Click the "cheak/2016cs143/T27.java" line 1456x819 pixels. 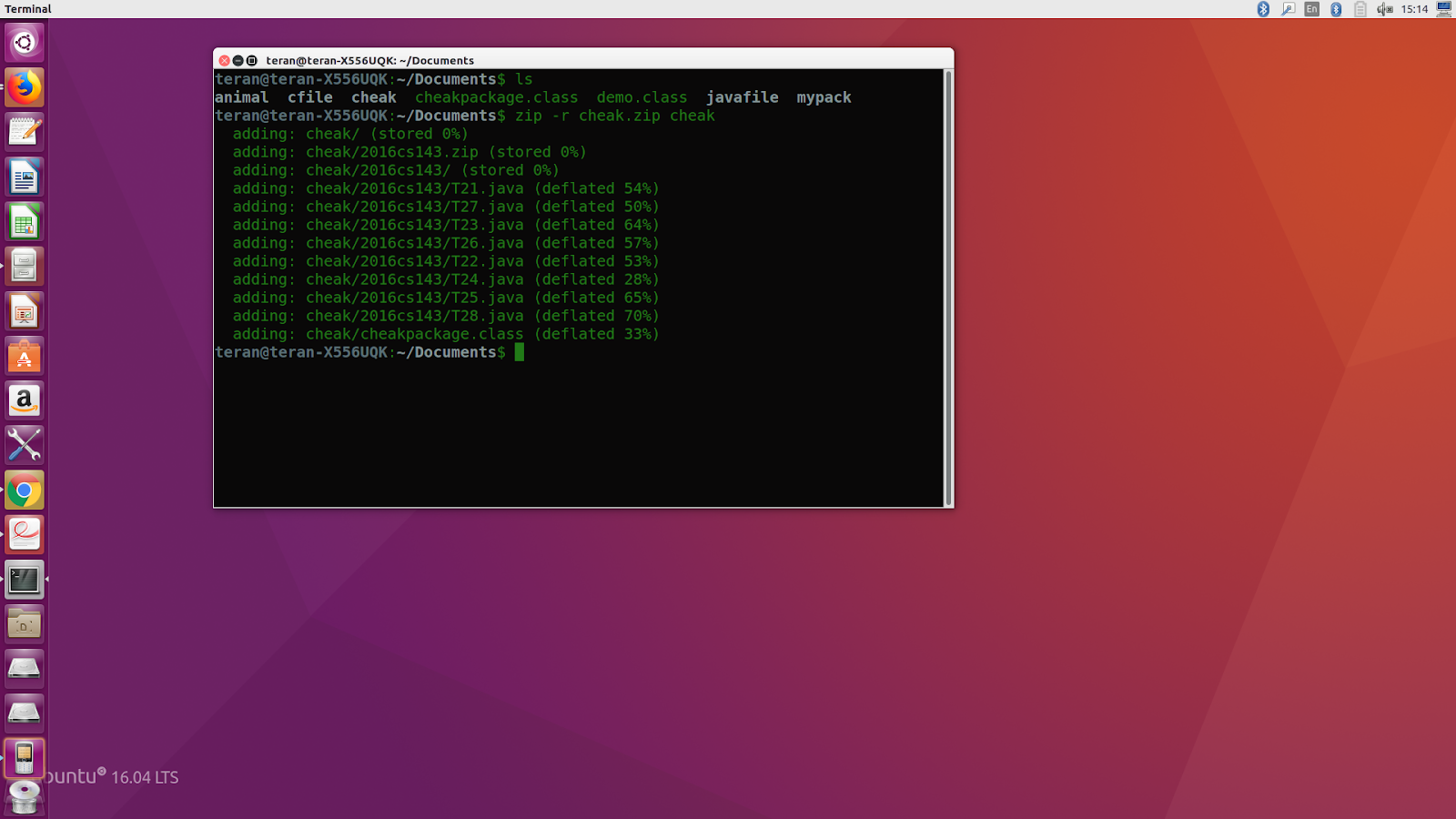coord(446,207)
